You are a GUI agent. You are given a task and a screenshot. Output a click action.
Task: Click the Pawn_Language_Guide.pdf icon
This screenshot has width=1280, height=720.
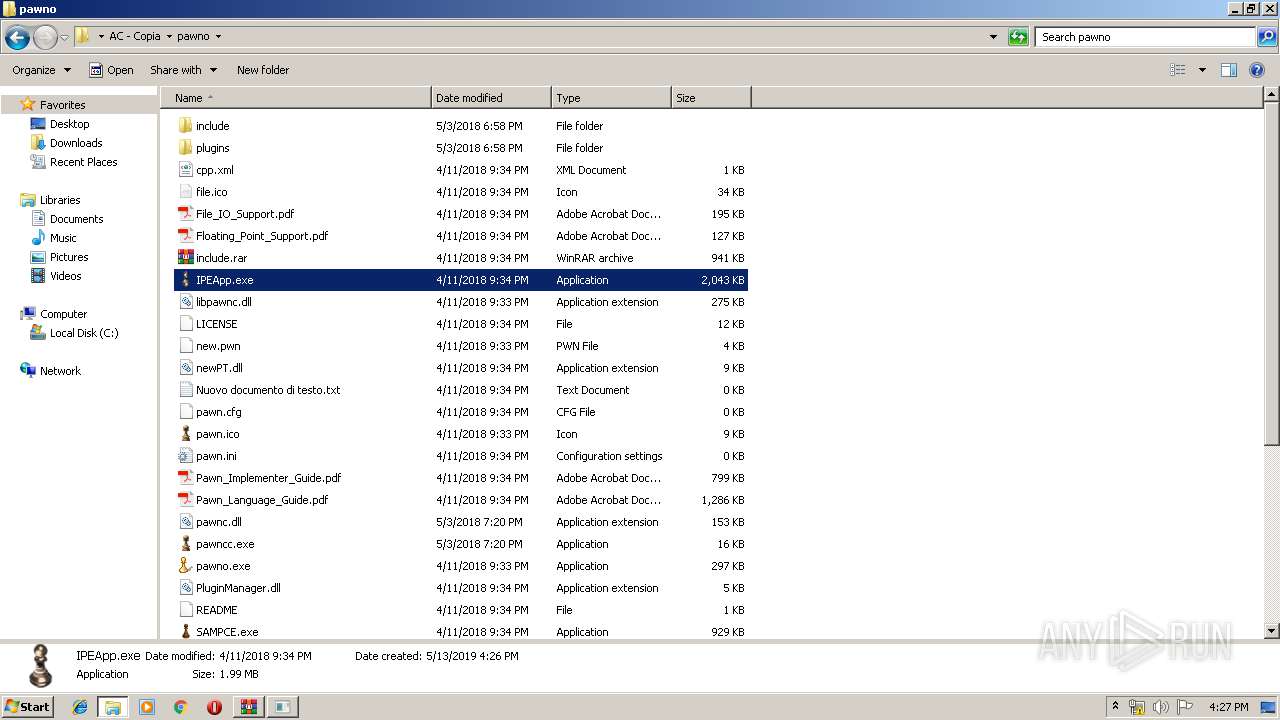(185, 500)
